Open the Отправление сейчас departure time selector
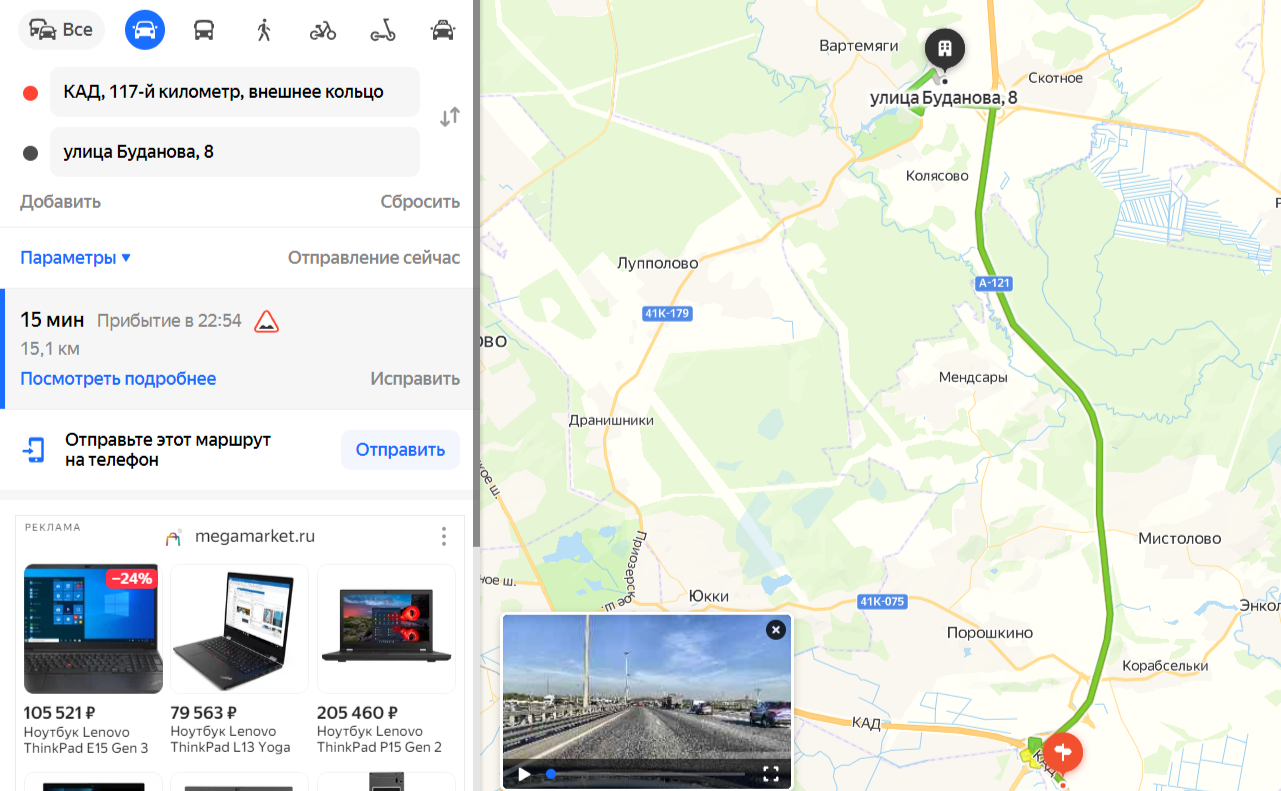The image size is (1281, 791). point(374,258)
